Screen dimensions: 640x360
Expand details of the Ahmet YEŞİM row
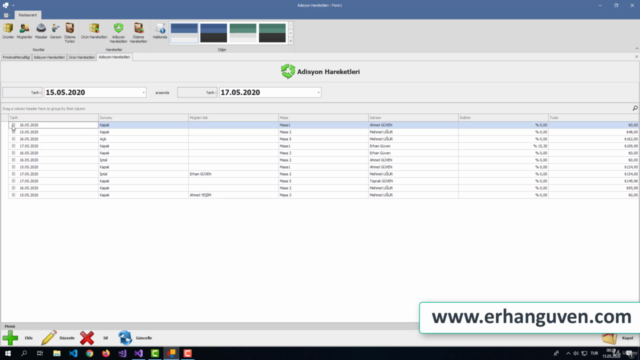click(13, 195)
